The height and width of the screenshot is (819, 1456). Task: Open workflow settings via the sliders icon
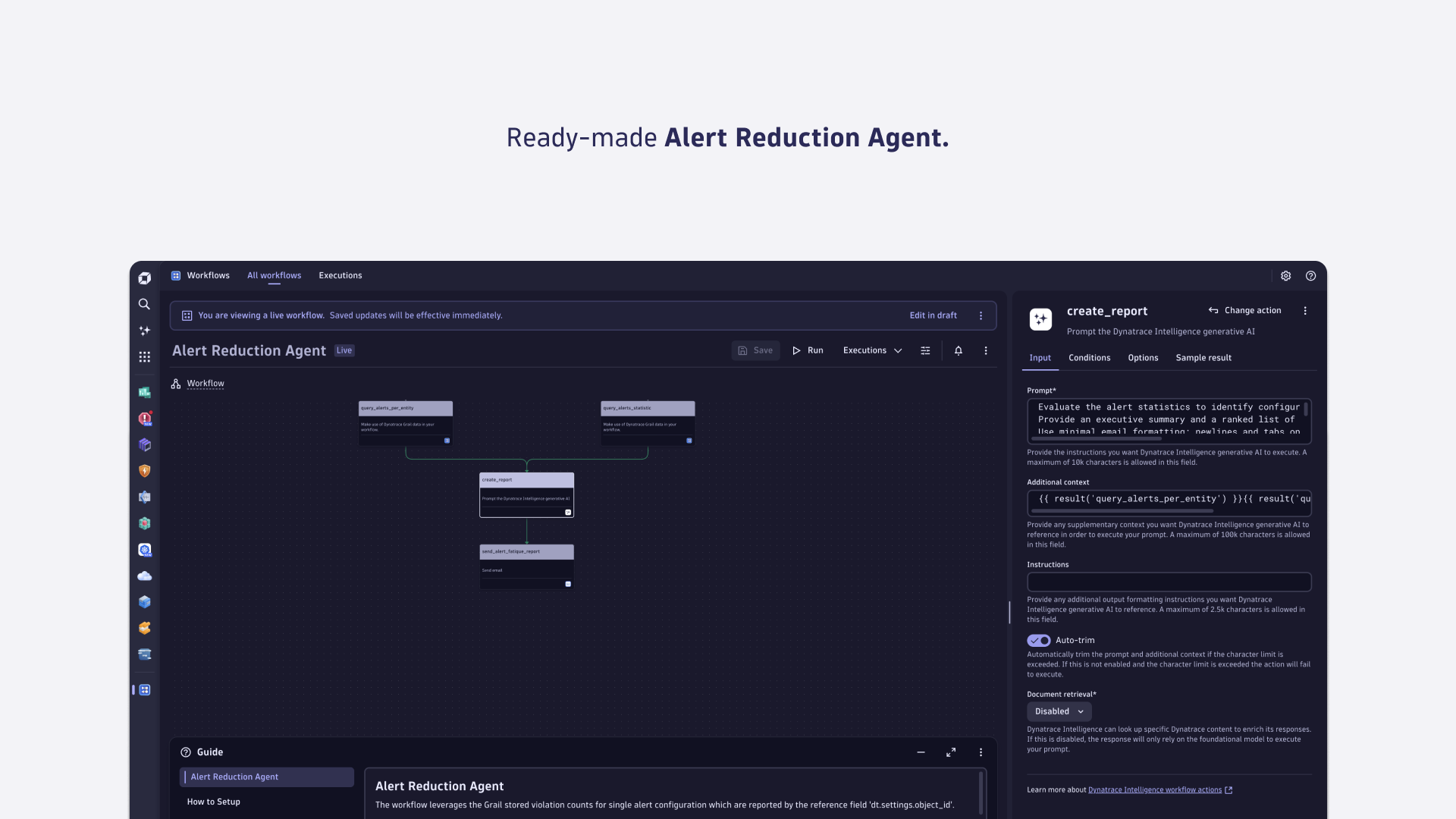pos(925,350)
